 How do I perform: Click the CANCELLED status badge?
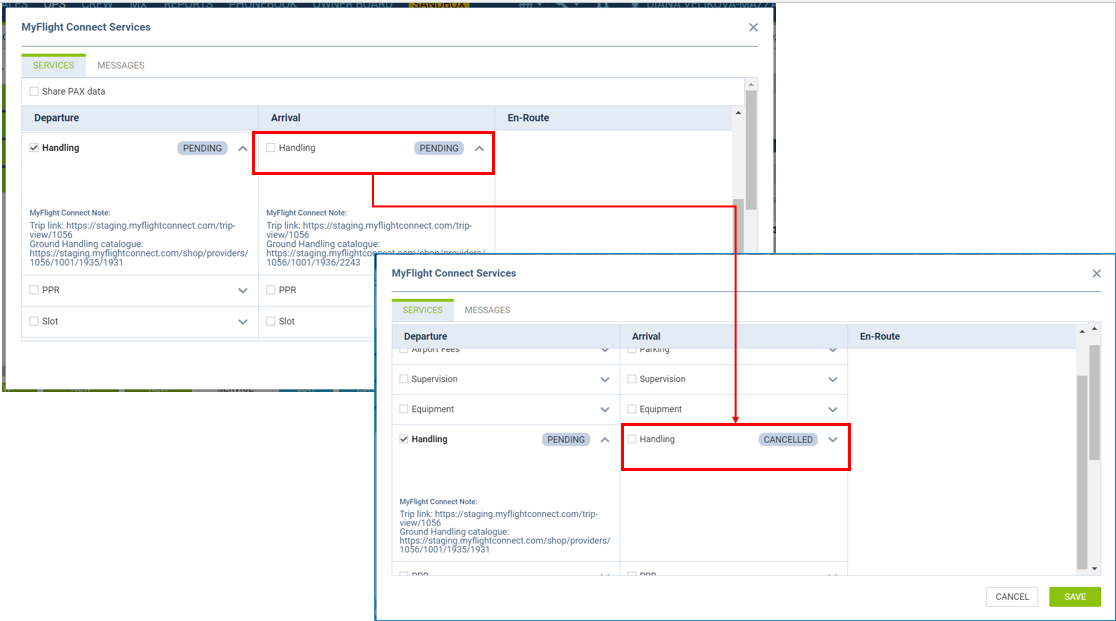[x=788, y=440]
